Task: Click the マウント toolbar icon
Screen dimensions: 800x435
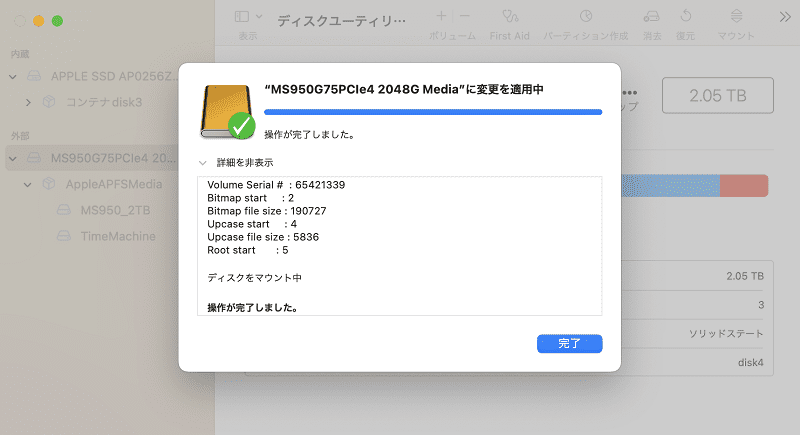Action: click(736, 16)
